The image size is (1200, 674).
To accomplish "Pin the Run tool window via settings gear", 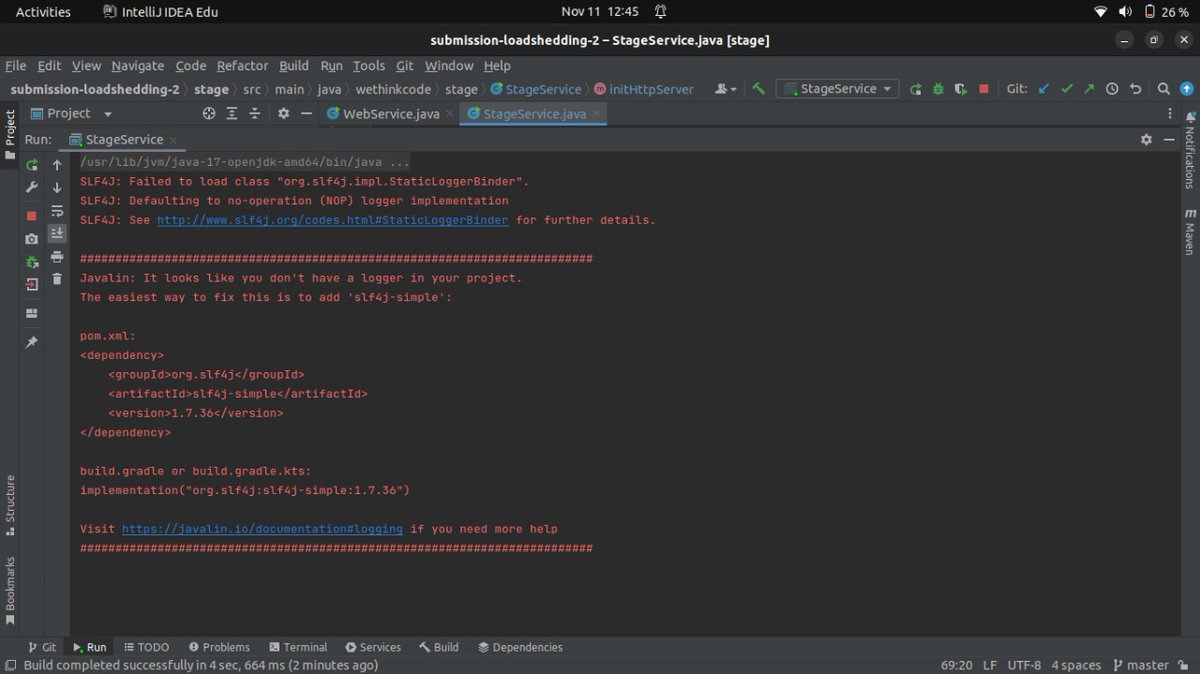I will tap(1146, 139).
